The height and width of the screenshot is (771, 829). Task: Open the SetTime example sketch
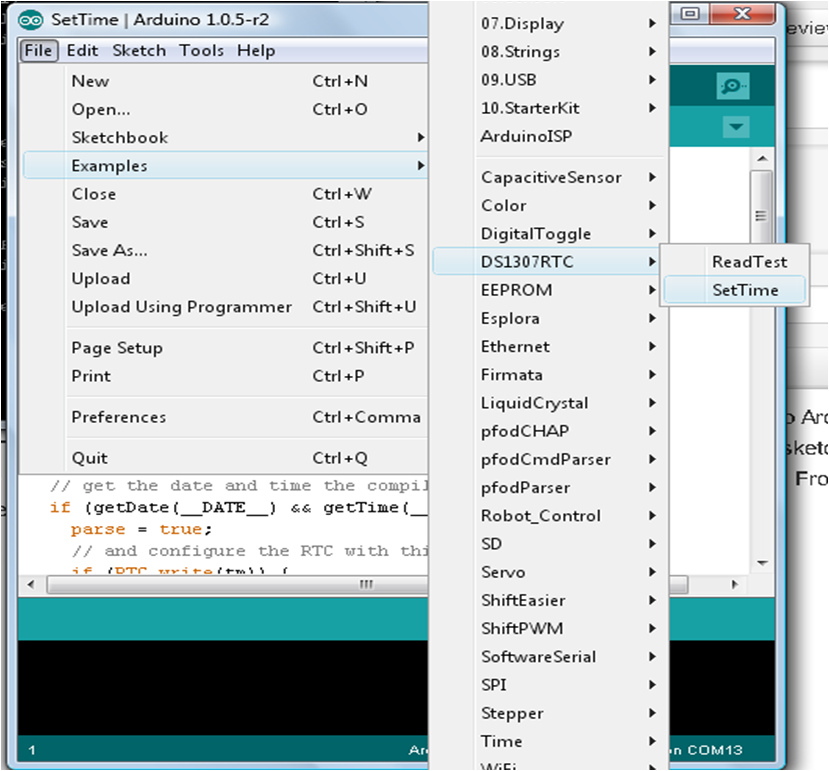pyautogui.click(x=735, y=290)
